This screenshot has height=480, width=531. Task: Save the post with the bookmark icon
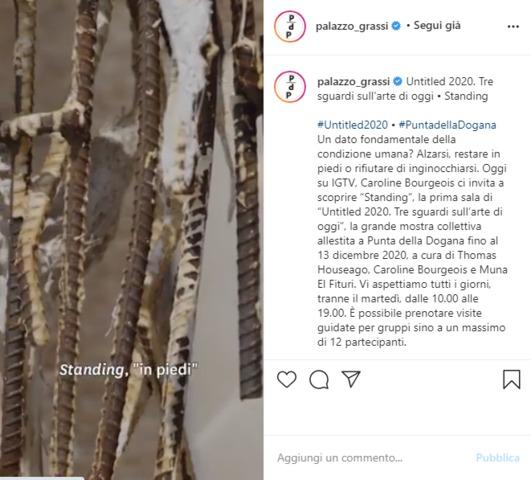[x=511, y=379]
